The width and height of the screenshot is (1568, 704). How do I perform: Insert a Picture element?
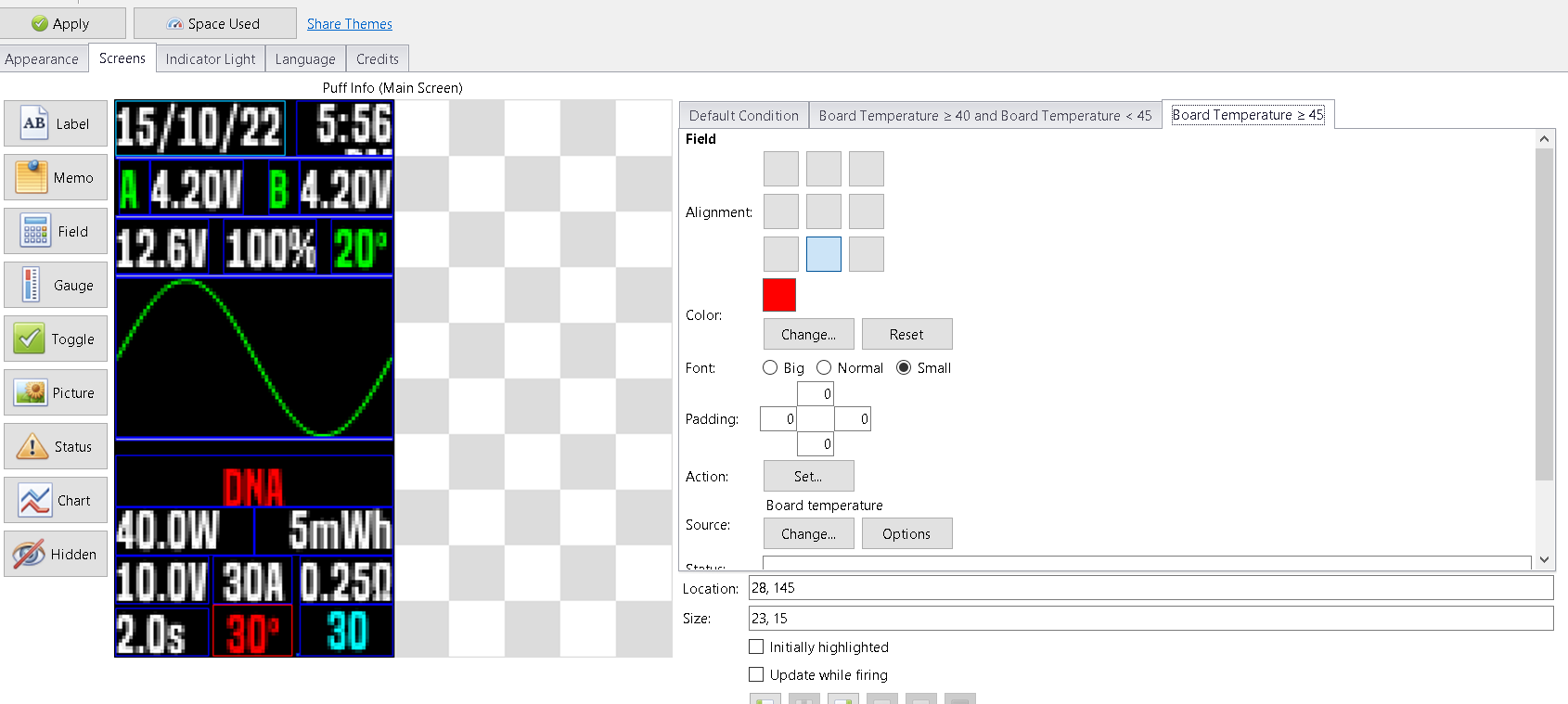pyautogui.click(x=56, y=393)
